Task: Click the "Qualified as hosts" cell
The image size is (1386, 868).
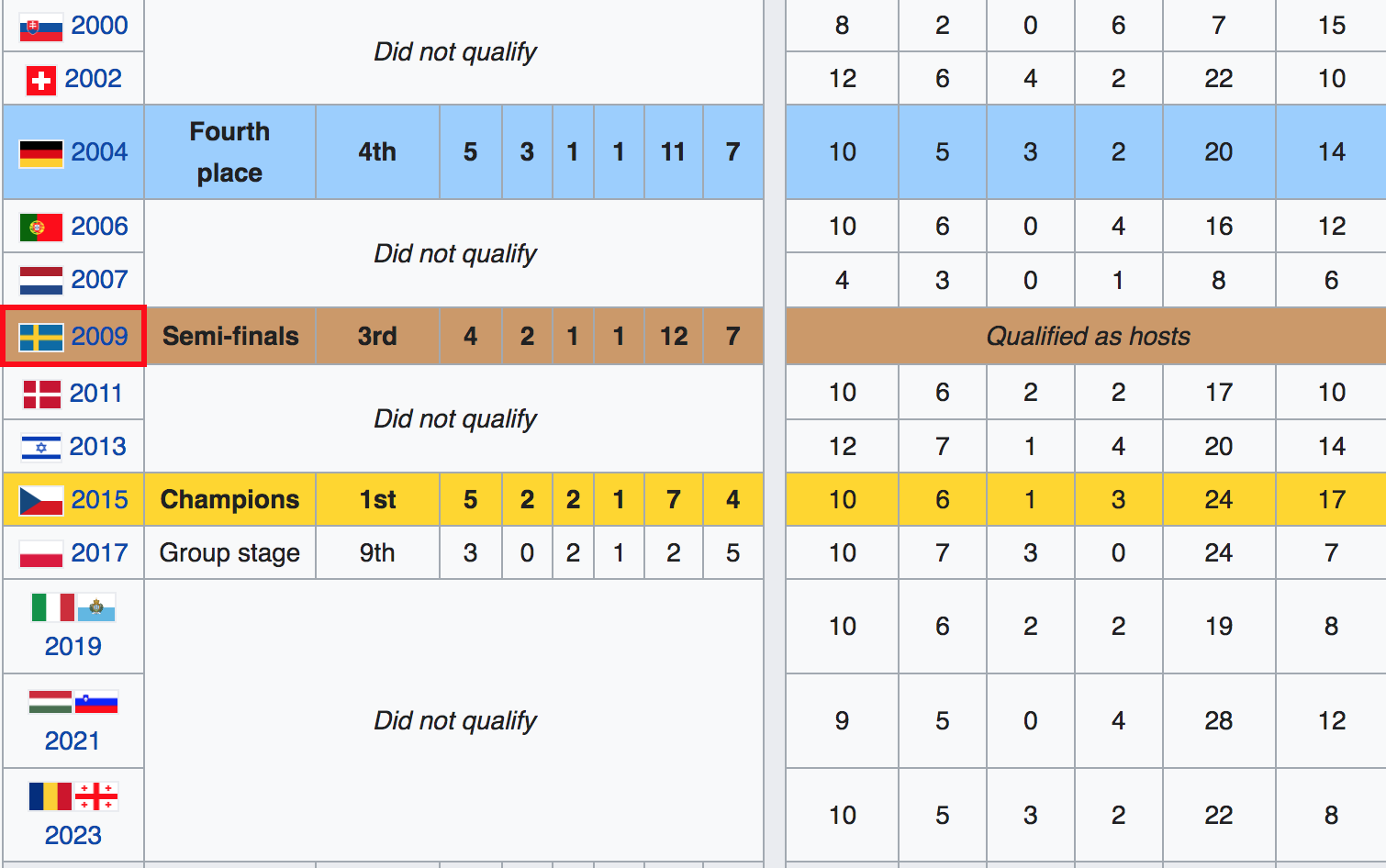Action: click(1088, 337)
